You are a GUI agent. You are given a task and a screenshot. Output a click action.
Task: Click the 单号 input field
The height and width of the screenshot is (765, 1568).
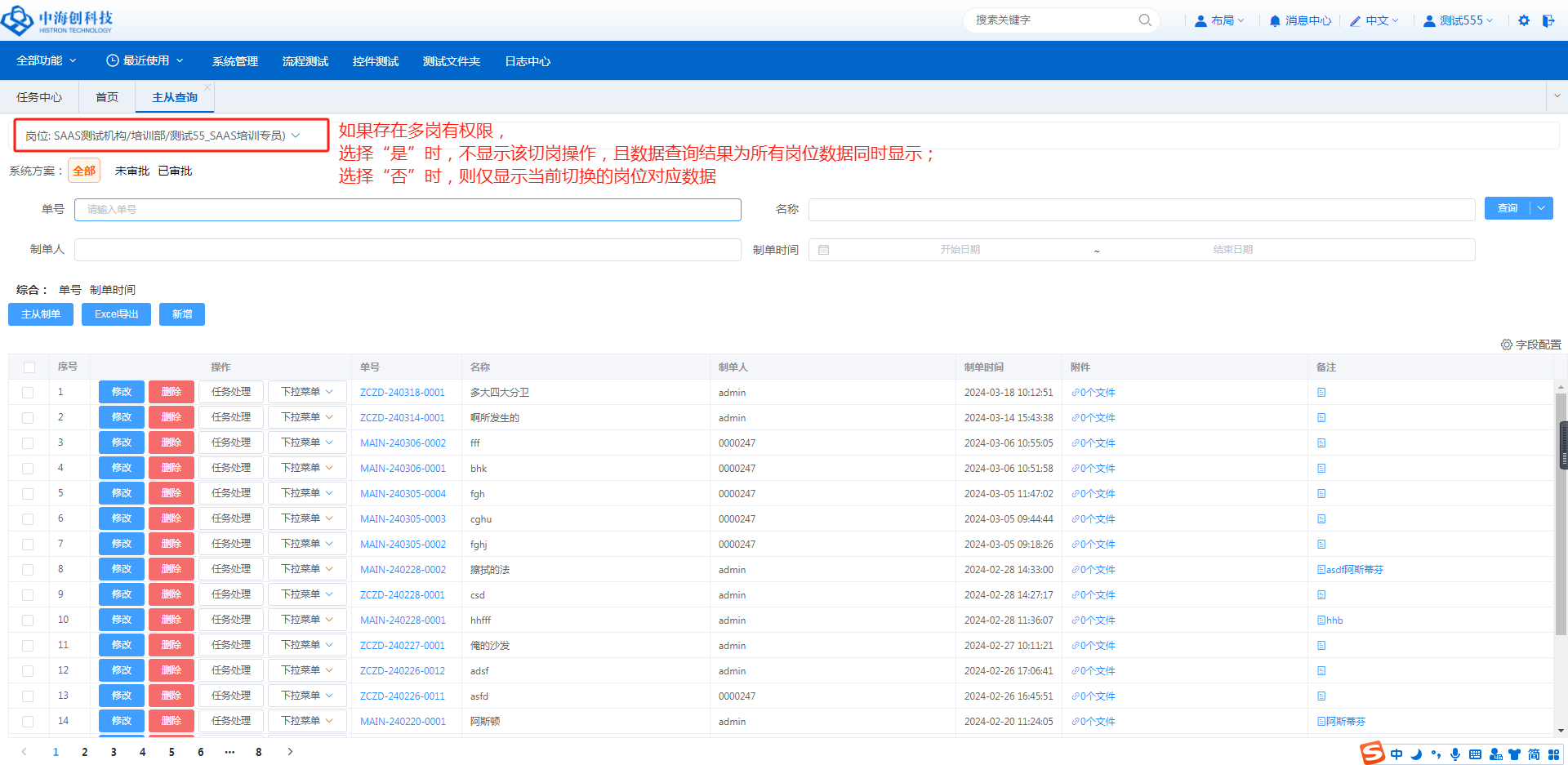(x=407, y=210)
